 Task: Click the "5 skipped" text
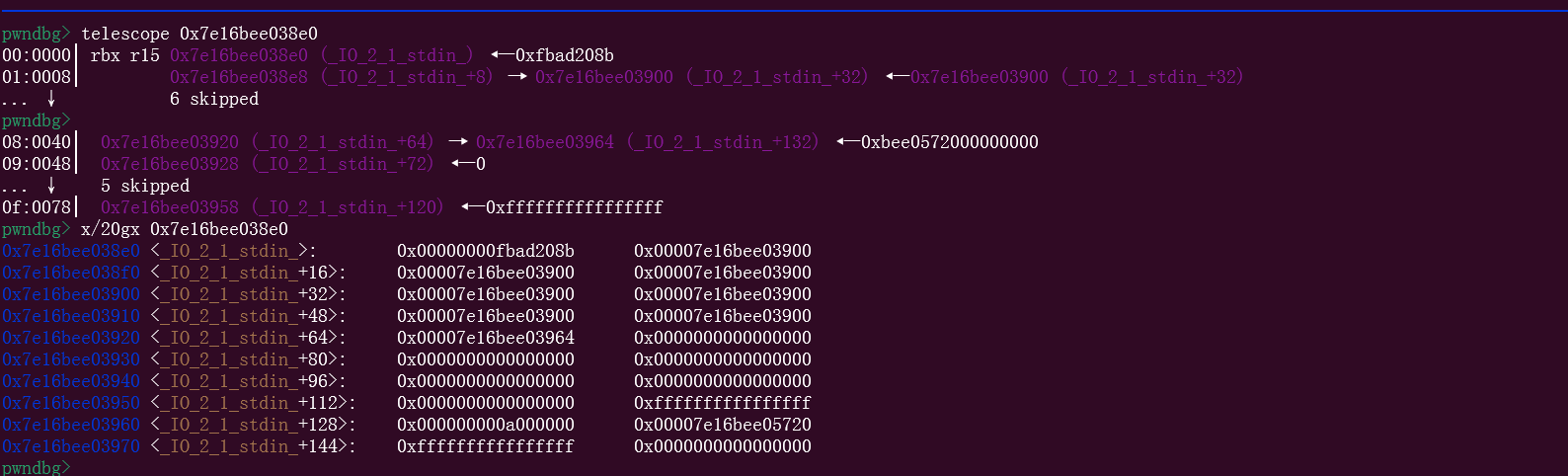[145, 186]
